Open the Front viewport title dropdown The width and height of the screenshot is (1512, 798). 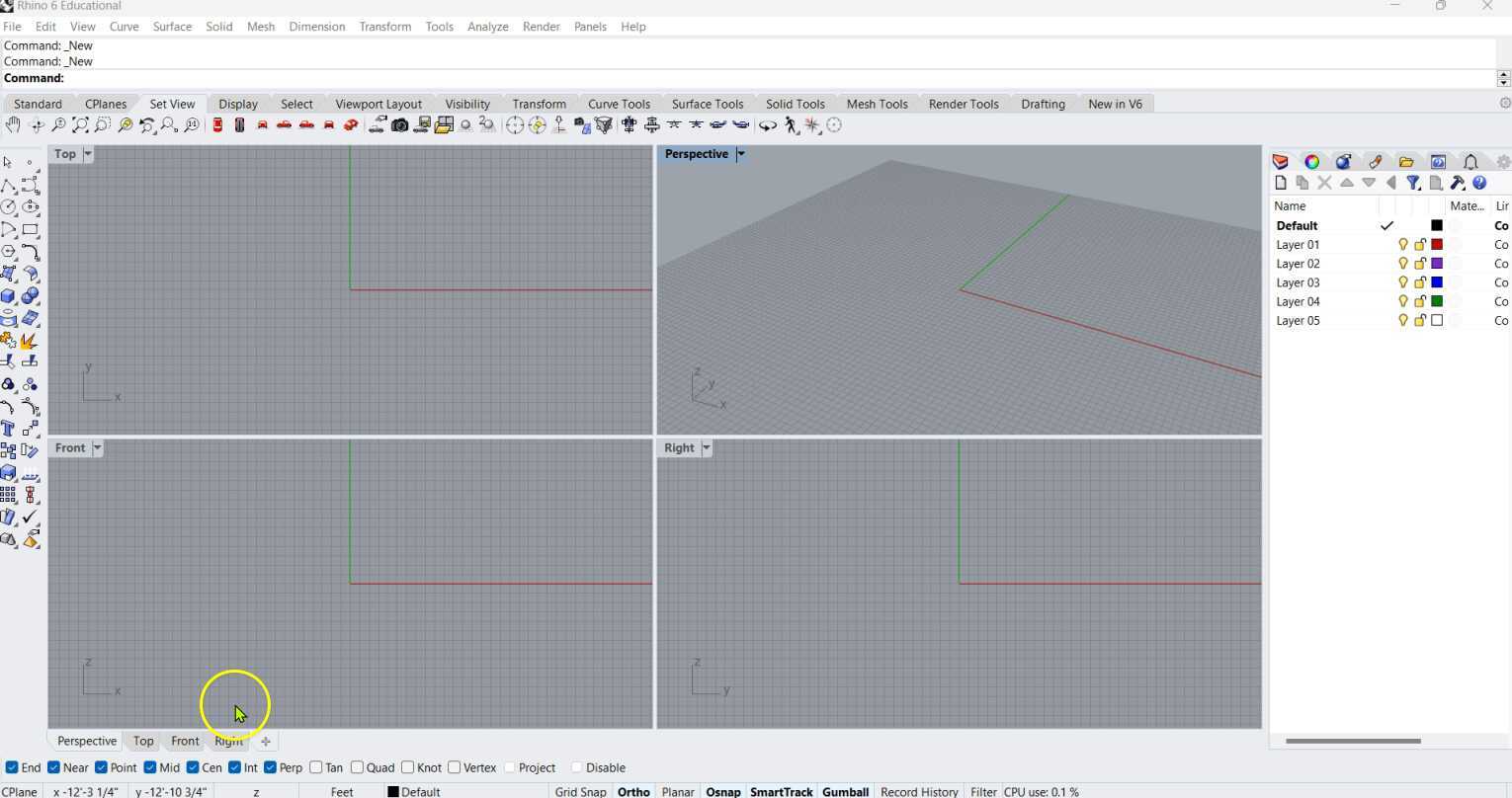[99, 447]
